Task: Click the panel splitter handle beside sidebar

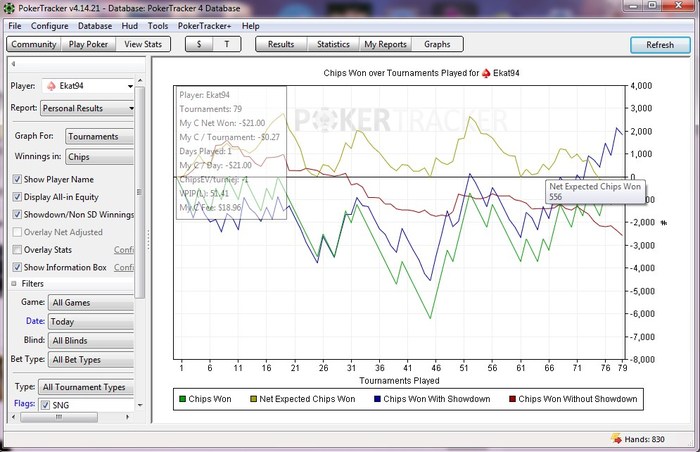Action: coord(149,240)
